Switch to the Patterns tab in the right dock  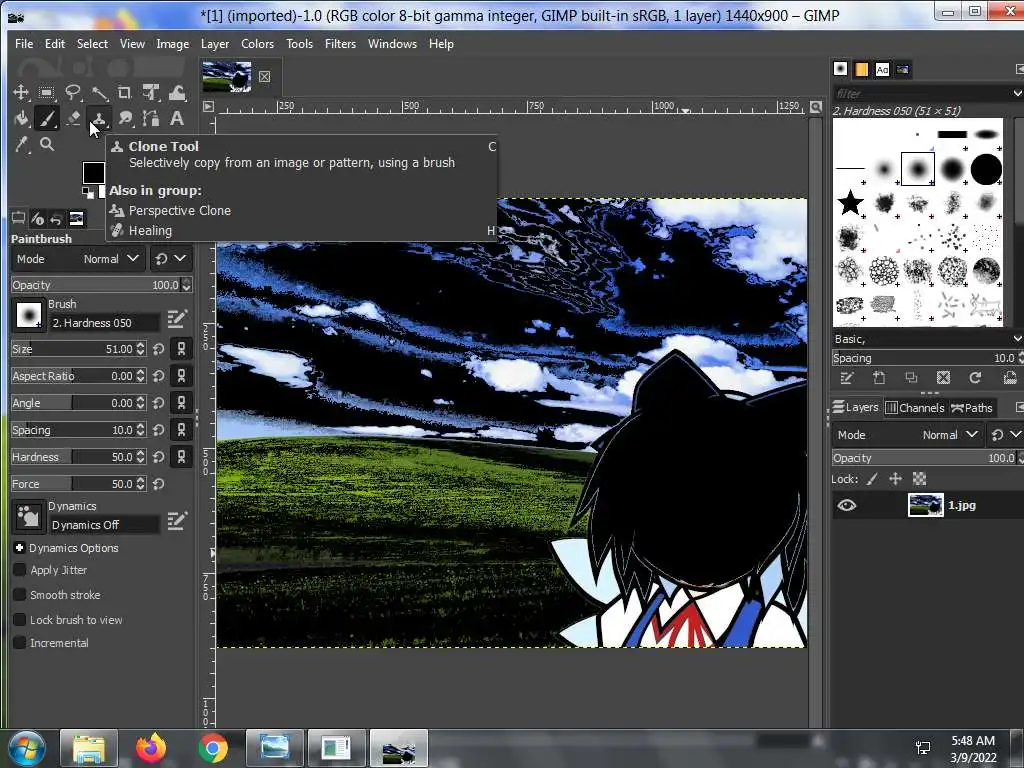pos(861,69)
